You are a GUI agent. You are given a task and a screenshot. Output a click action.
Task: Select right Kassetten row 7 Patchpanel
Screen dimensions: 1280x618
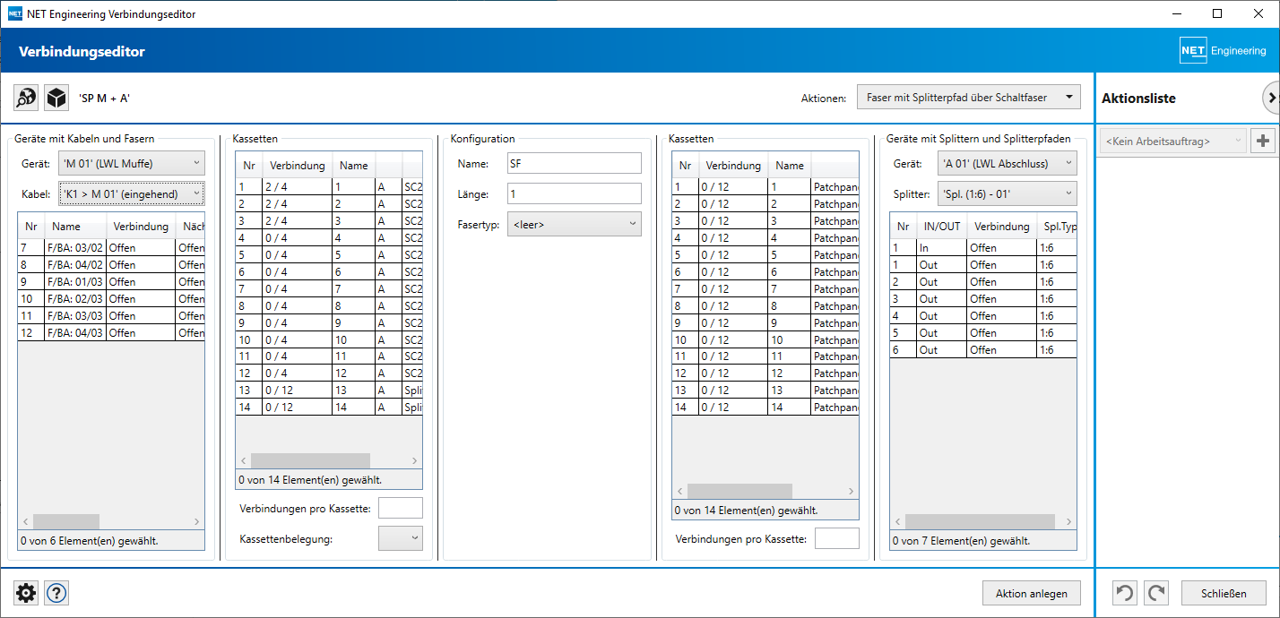click(766, 289)
